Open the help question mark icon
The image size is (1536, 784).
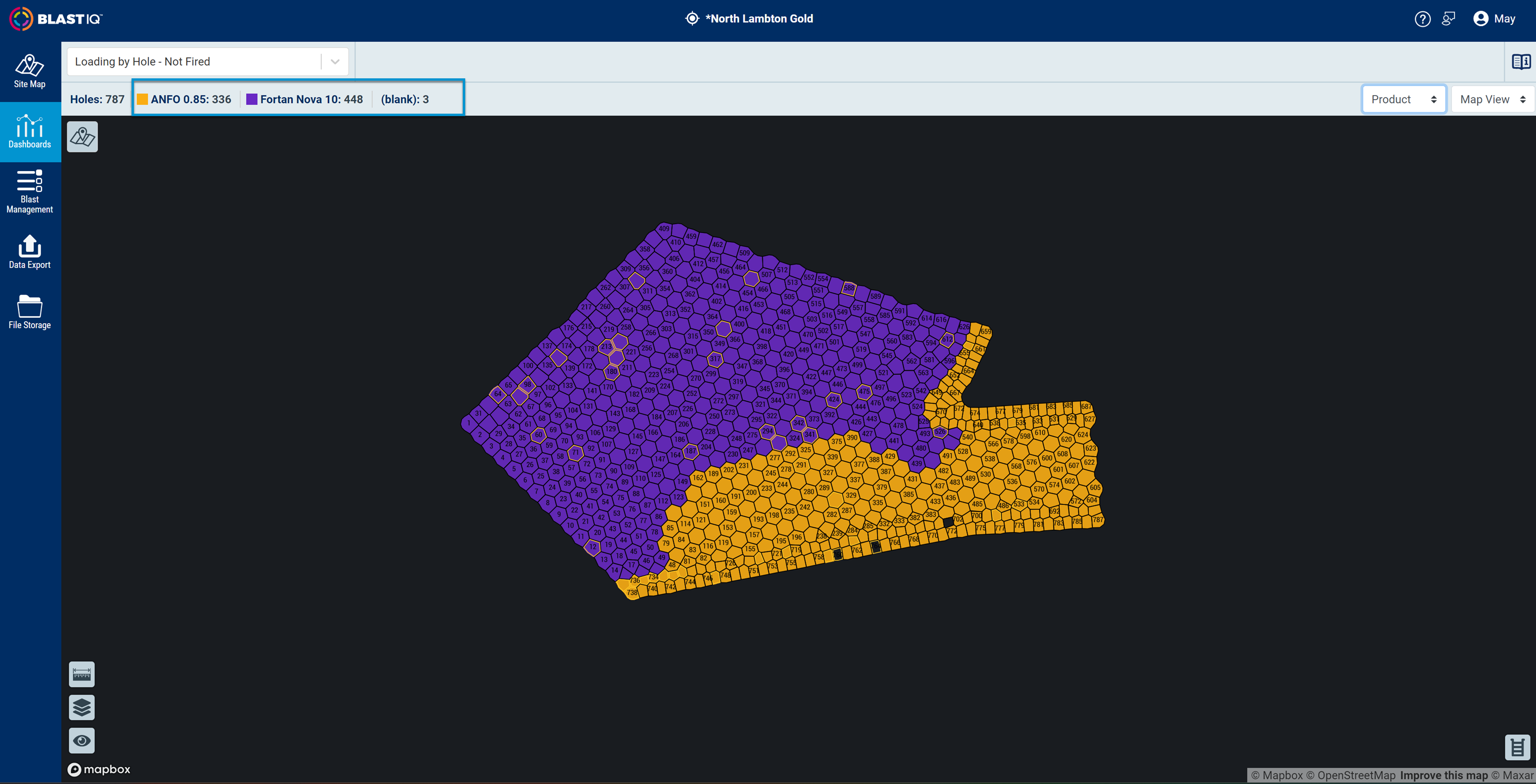point(1422,19)
